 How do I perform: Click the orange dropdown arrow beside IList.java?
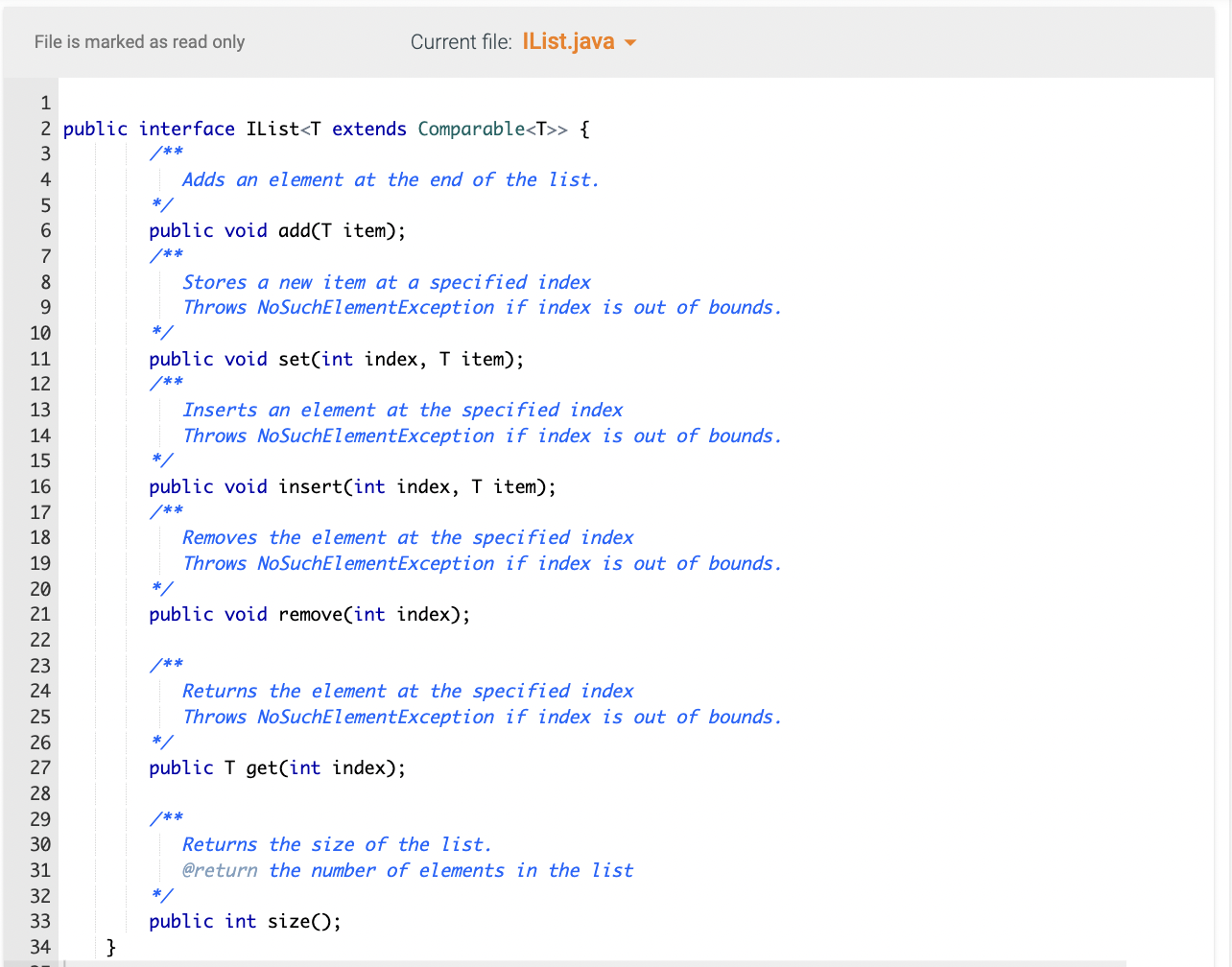tap(630, 42)
